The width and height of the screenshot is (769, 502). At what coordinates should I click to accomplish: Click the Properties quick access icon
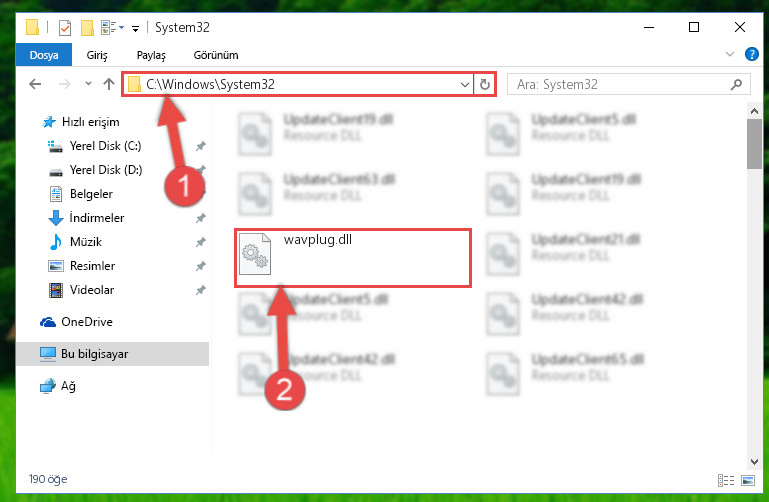tap(65, 27)
